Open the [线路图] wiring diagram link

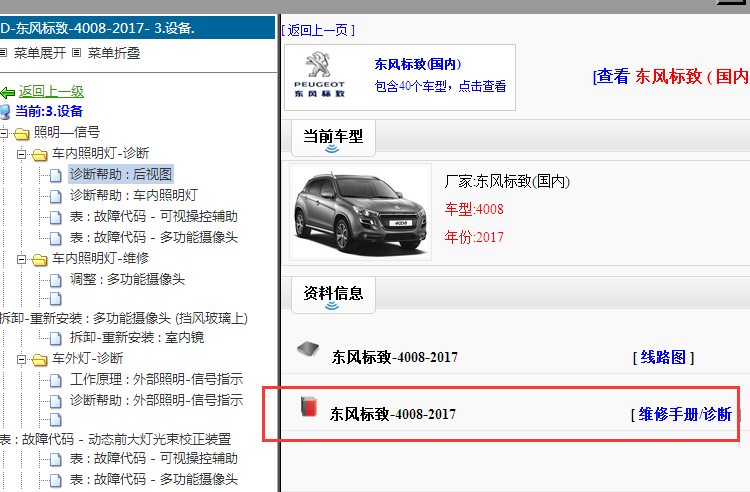point(663,357)
